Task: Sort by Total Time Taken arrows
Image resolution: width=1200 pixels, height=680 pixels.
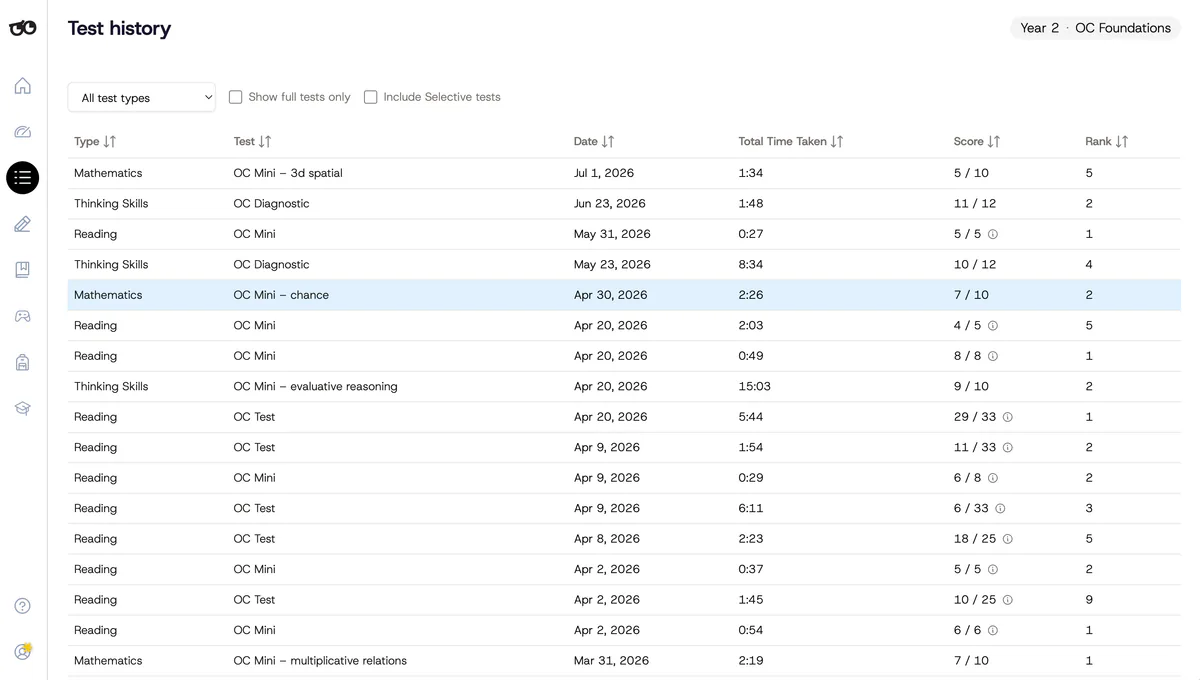Action: pyautogui.click(x=837, y=142)
